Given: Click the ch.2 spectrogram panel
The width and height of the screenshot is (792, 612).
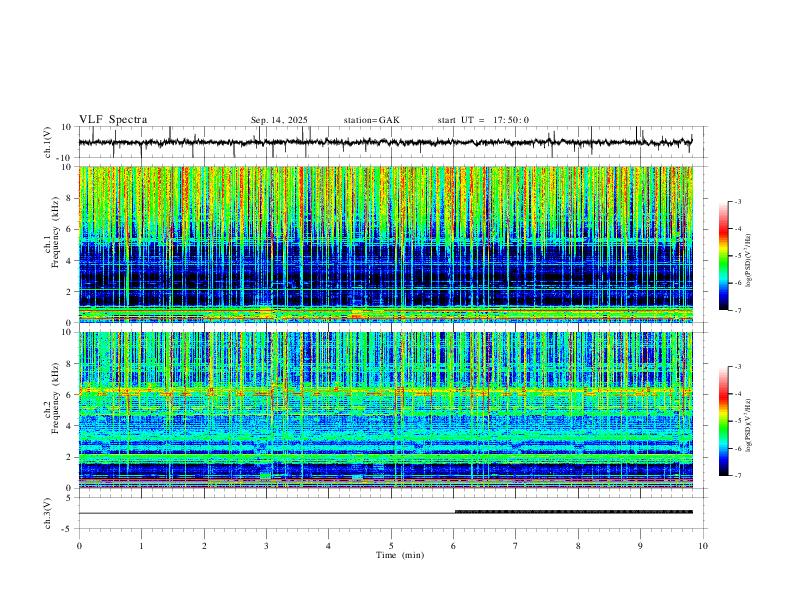Looking at the screenshot, I should tap(386, 410).
